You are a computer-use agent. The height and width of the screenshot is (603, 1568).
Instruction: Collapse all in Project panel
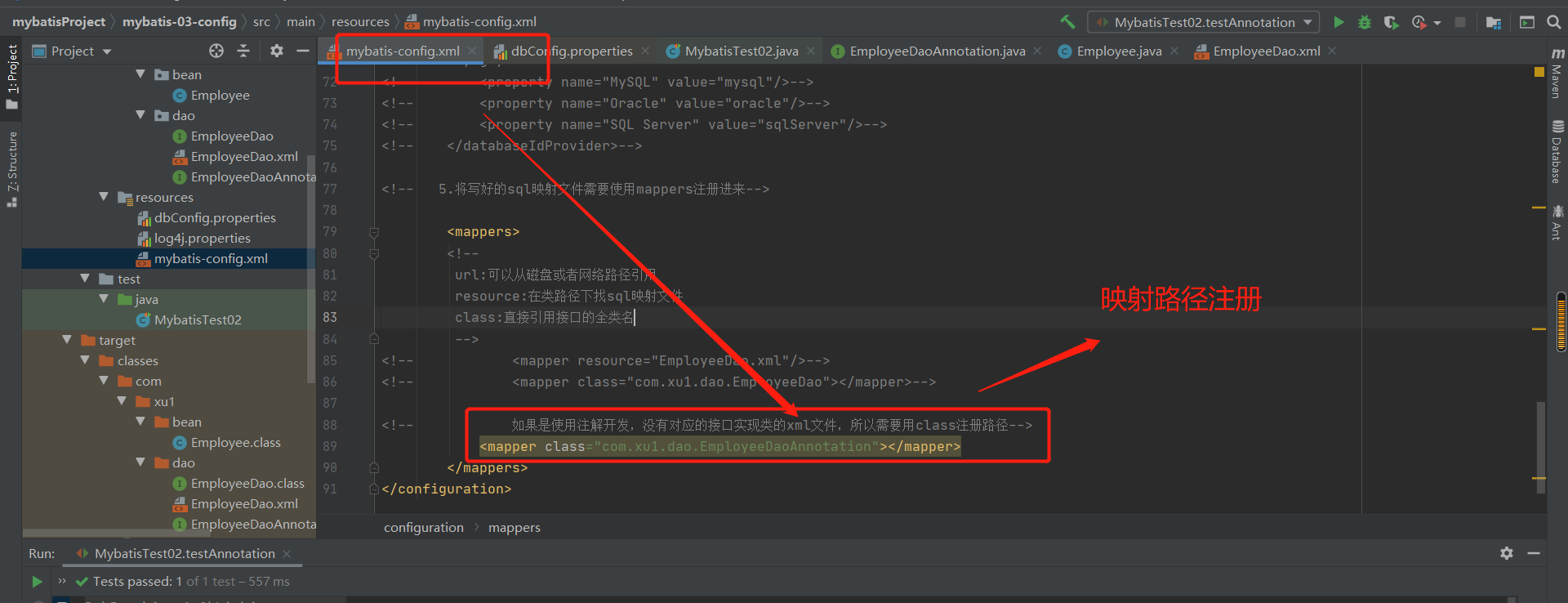(243, 51)
